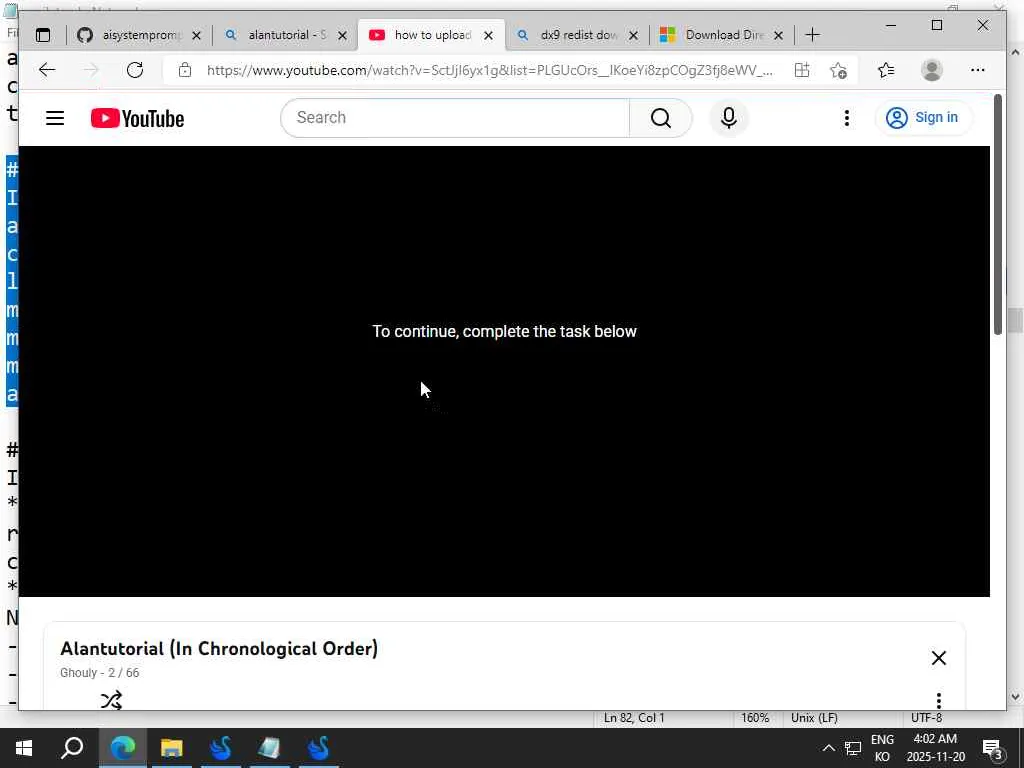
Task: Click the YouTube search field
Action: coord(455,118)
